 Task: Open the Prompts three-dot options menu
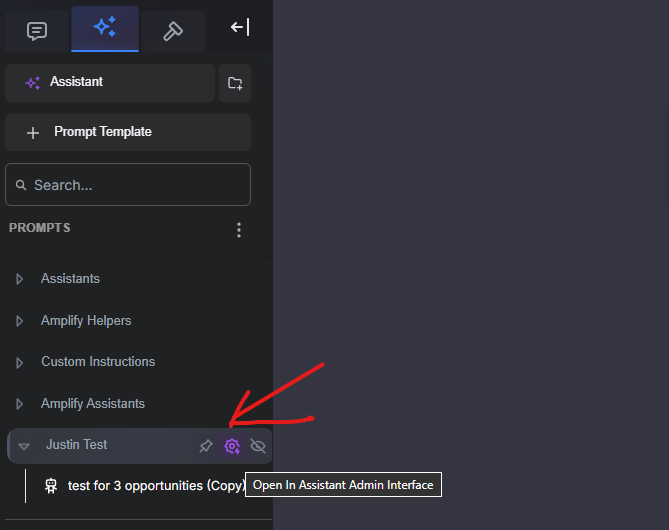pos(239,230)
